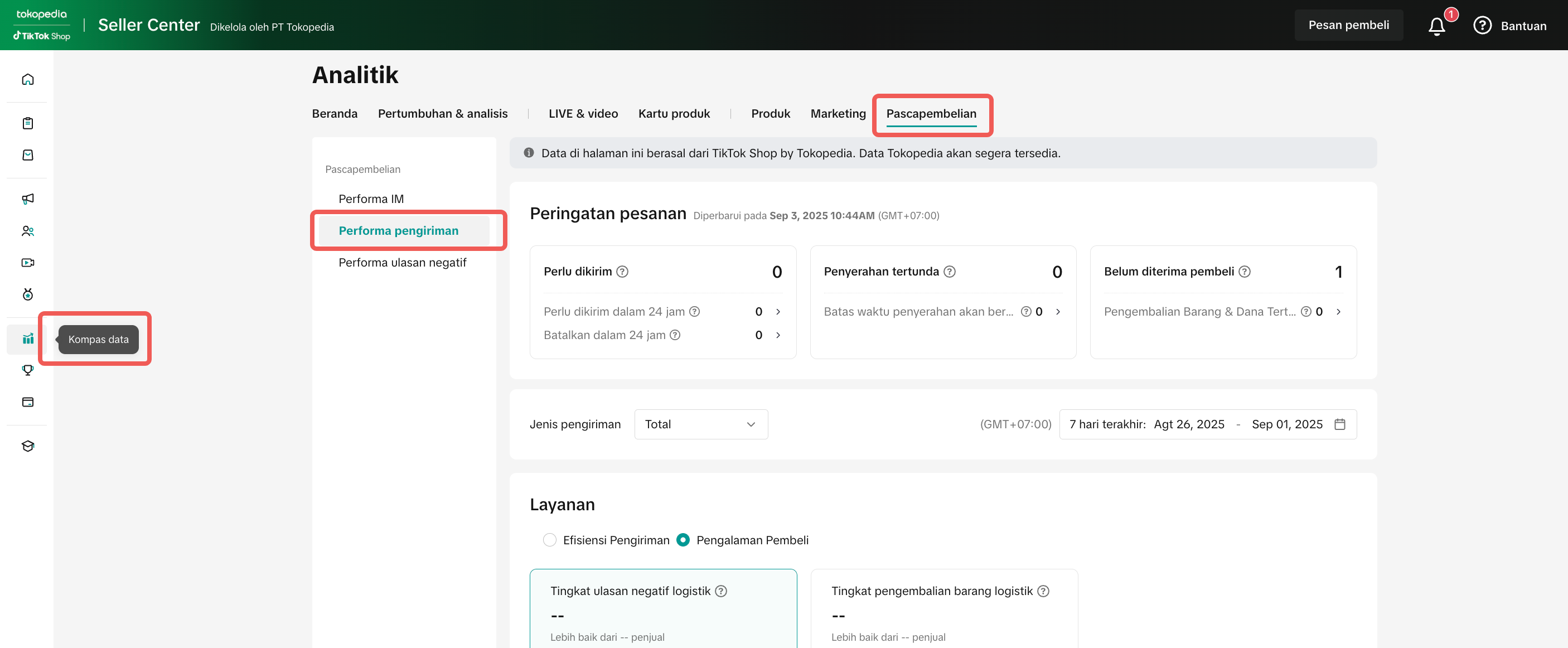Click the megaphone marketing sidebar icon
This screenshot has height=648, width=1568.
click(x=27, y=199)
